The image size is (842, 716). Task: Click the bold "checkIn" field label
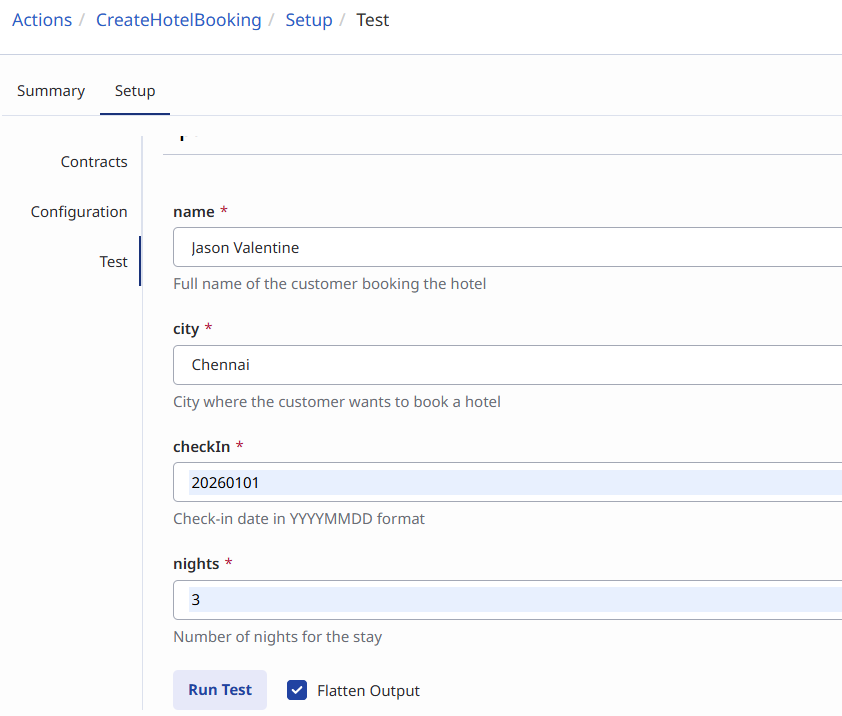point(202,446)
